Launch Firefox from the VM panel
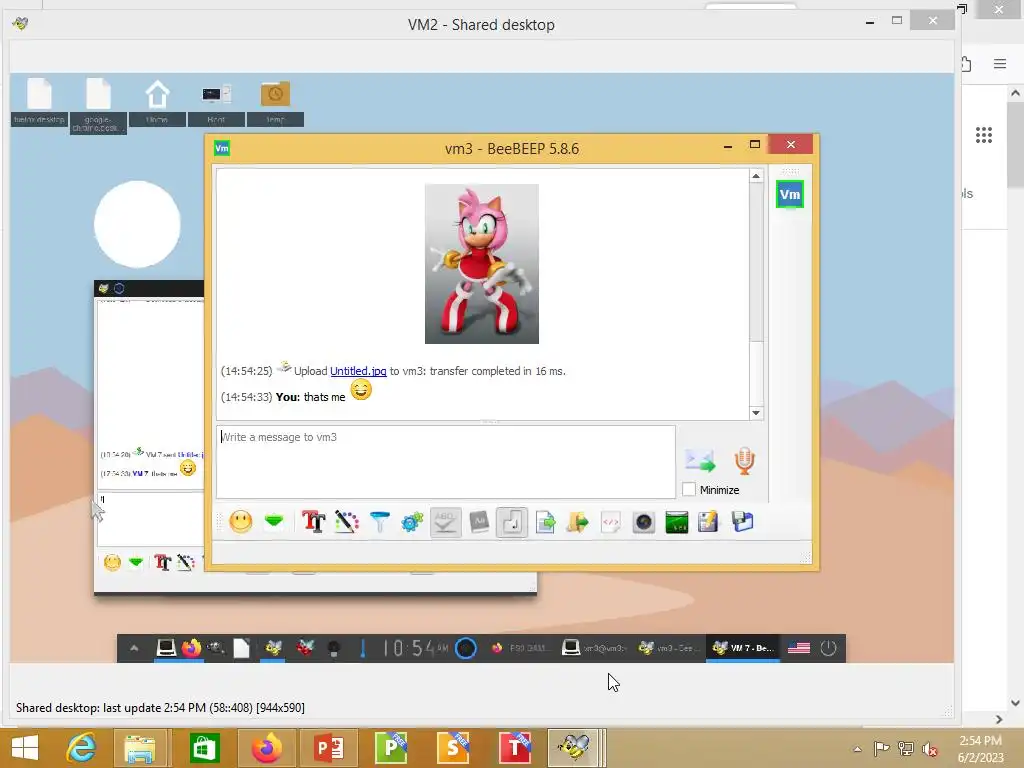 coord(191,648)
